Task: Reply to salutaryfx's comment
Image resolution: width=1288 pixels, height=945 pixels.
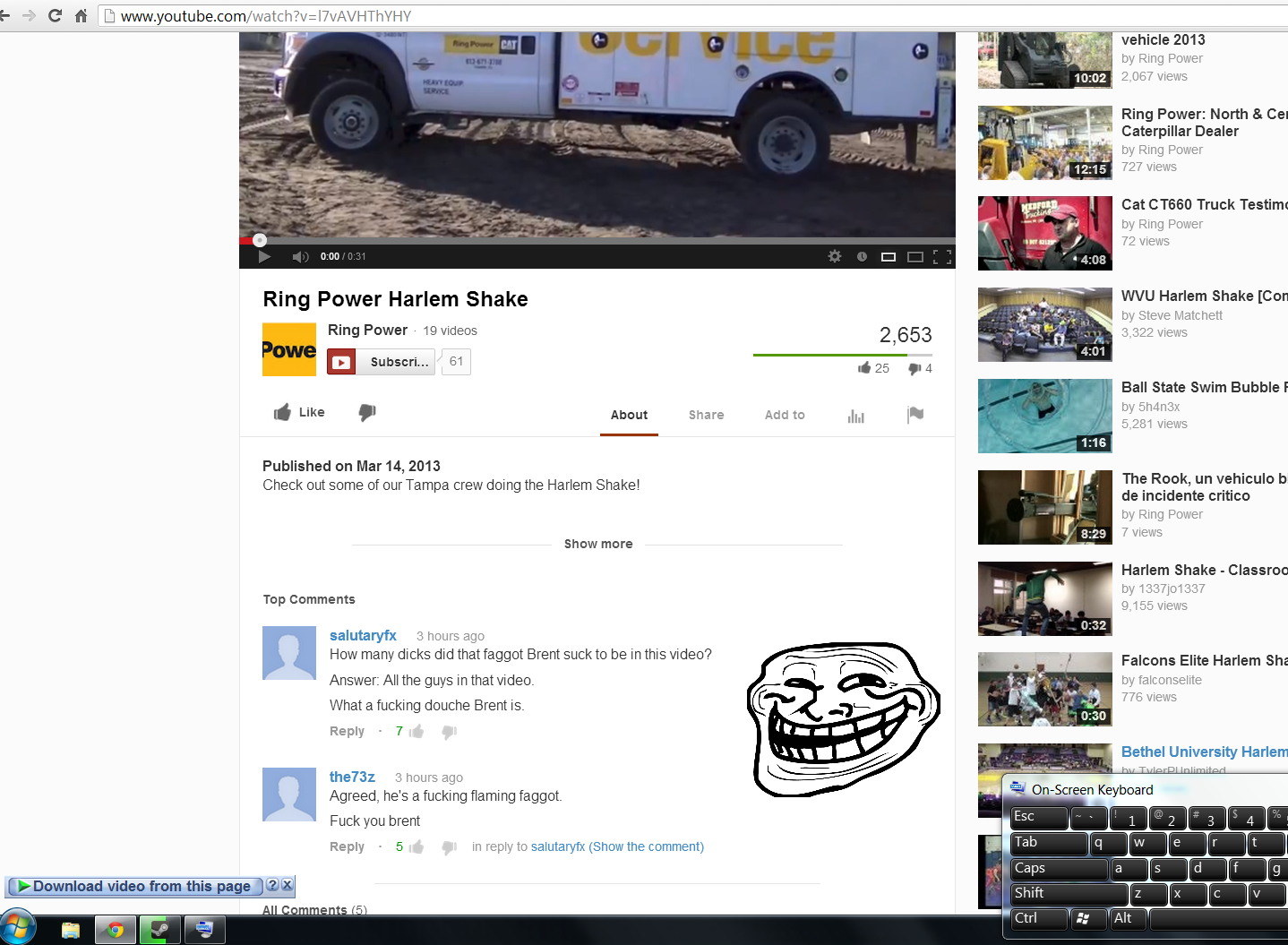Action: (x=347, y=731)
